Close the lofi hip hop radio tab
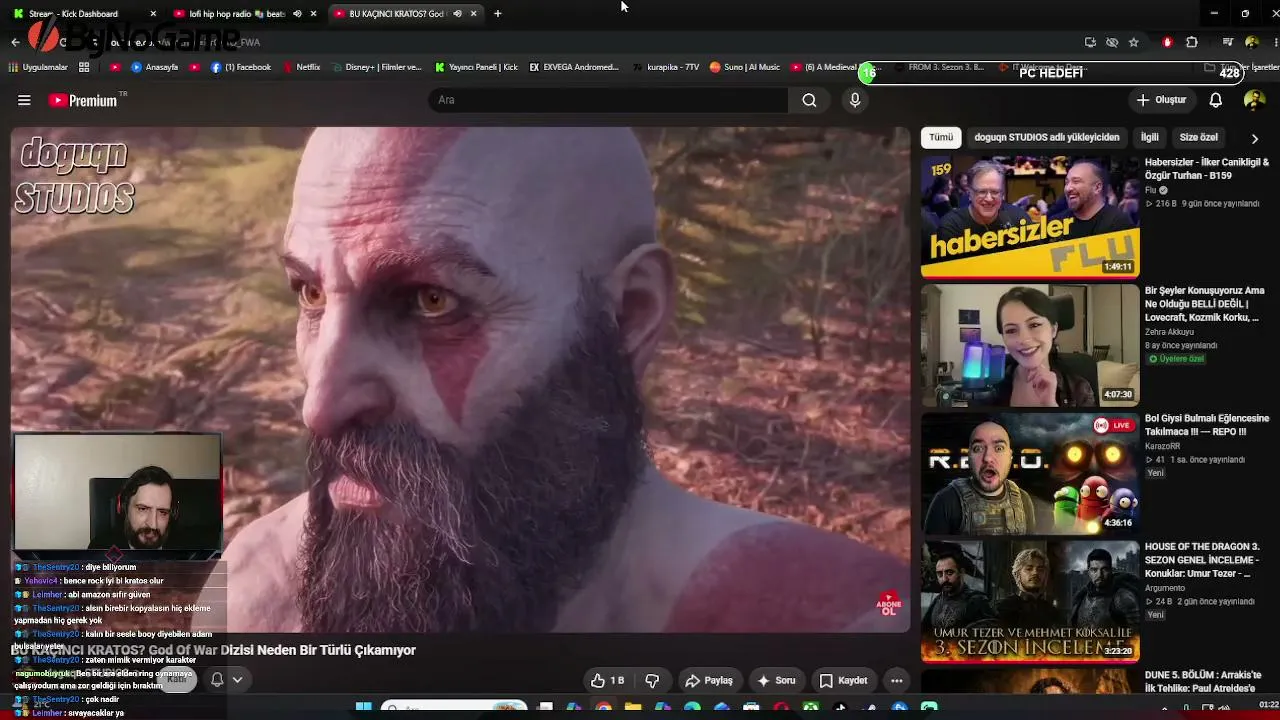The image size is (1280, 720). 314,14
